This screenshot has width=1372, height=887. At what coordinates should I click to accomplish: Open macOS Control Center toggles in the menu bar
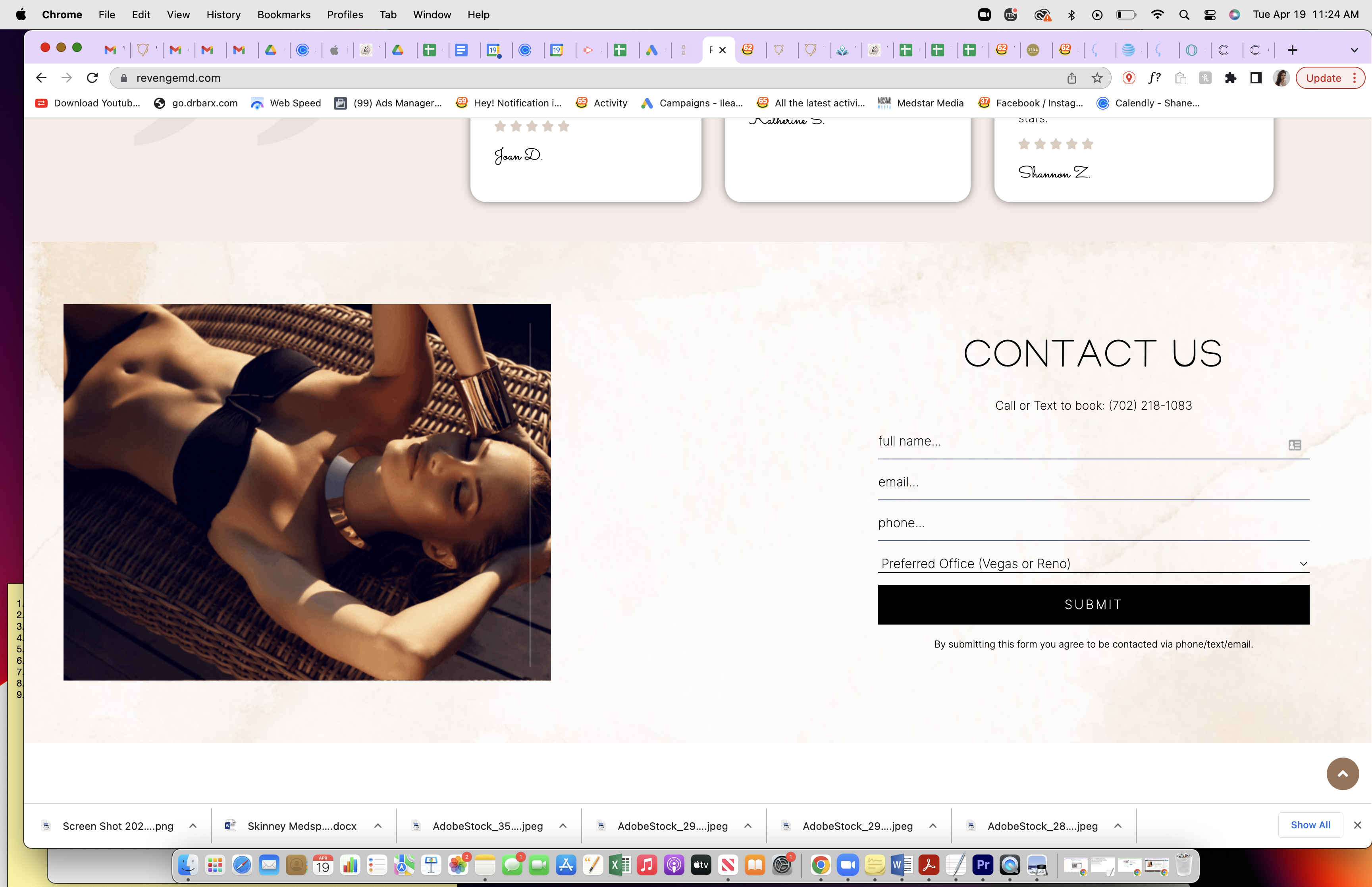(1210, 14)
